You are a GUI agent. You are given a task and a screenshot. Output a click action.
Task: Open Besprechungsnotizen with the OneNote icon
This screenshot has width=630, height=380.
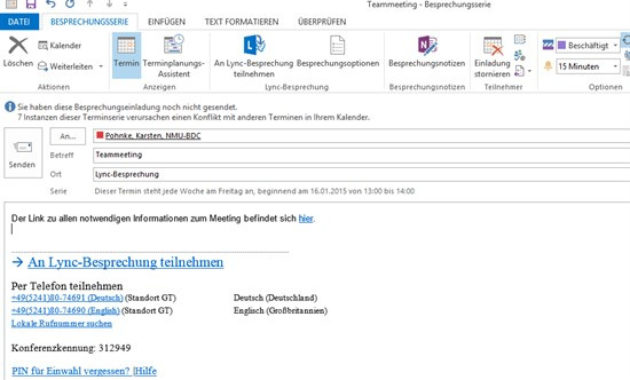(427, 51)
